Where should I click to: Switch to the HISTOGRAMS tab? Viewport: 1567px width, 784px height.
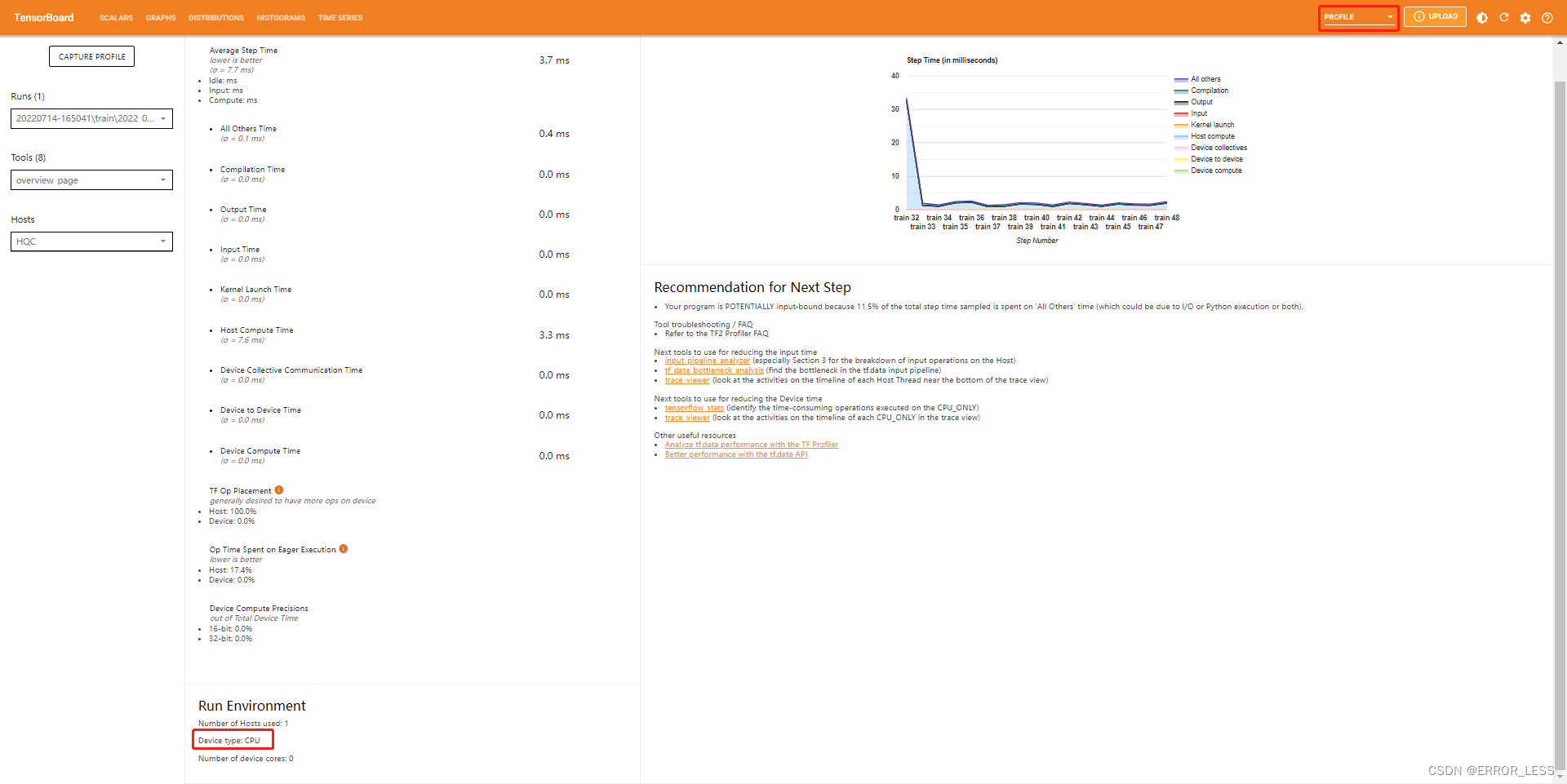[281, 18]
